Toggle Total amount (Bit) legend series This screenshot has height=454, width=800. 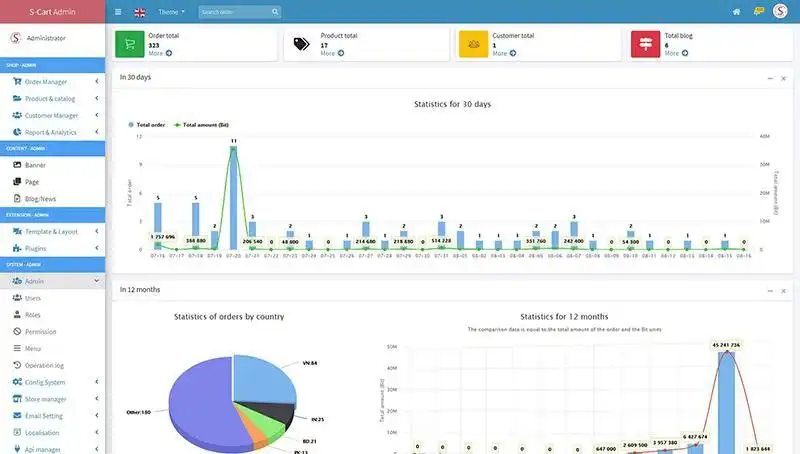tap(202, 124)
